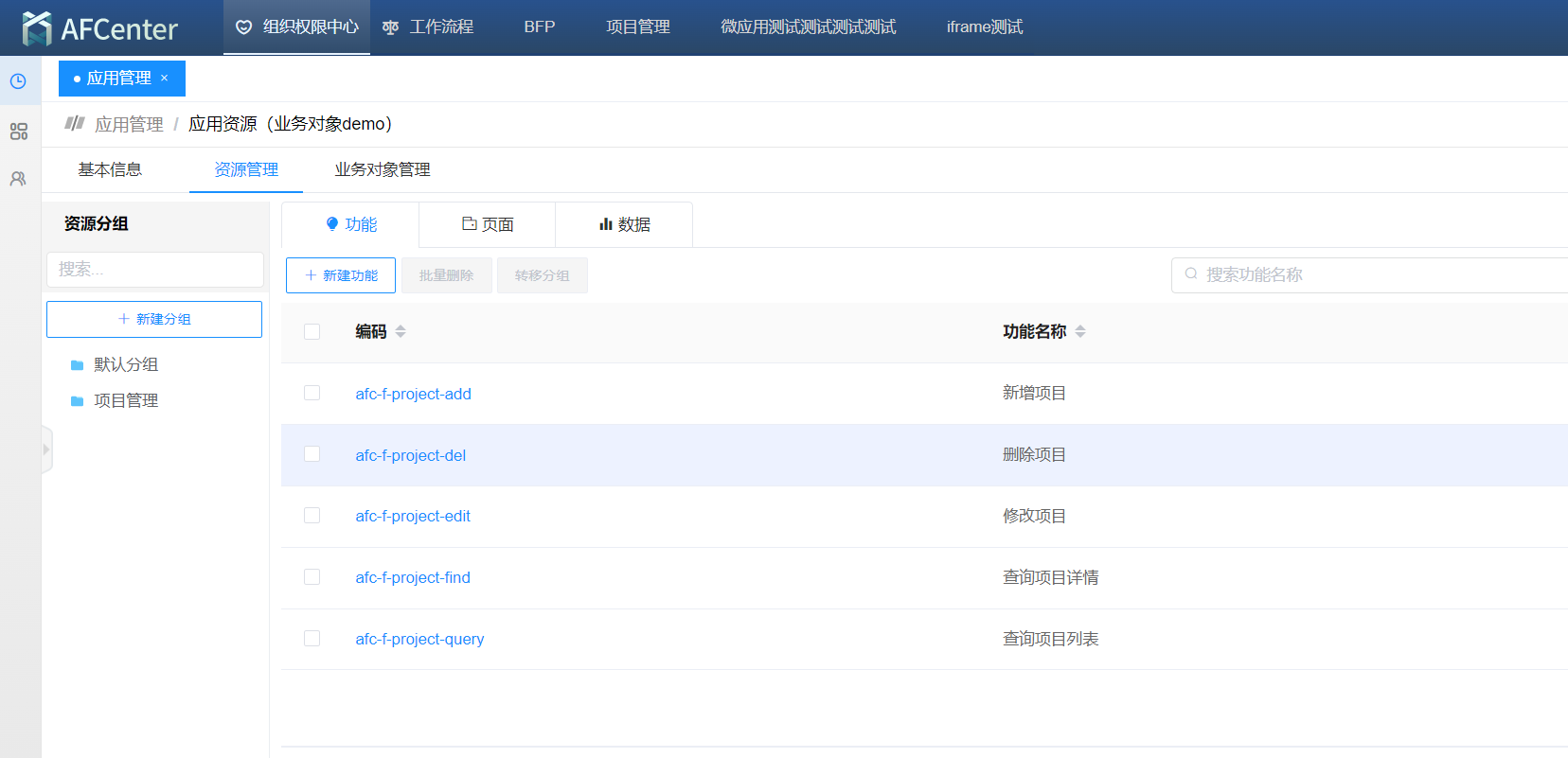Switch to the 页面 resource tab
This screenshot has height=758, width=1568.
[x=488, y=224]
